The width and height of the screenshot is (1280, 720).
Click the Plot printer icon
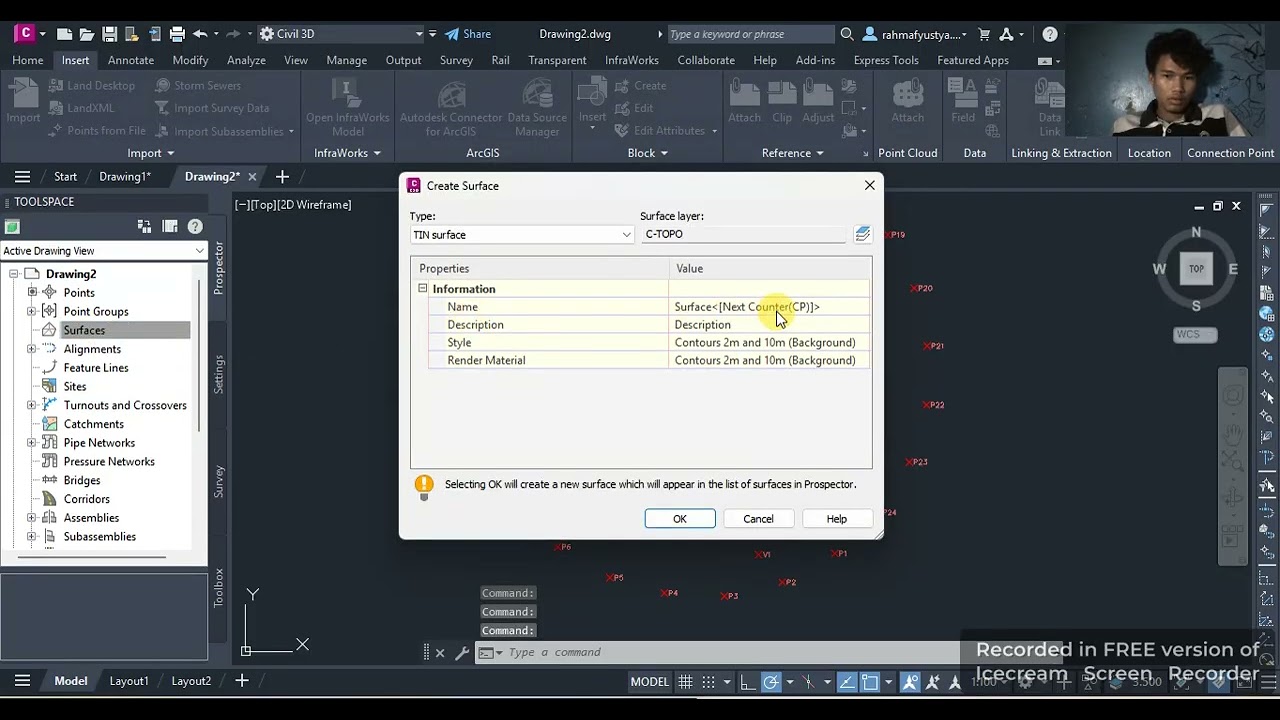177,34
